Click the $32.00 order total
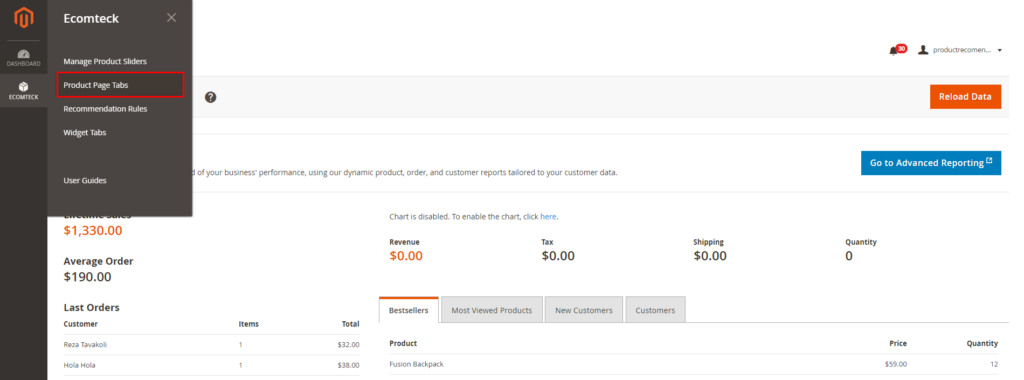 click(x=348, y=345)
